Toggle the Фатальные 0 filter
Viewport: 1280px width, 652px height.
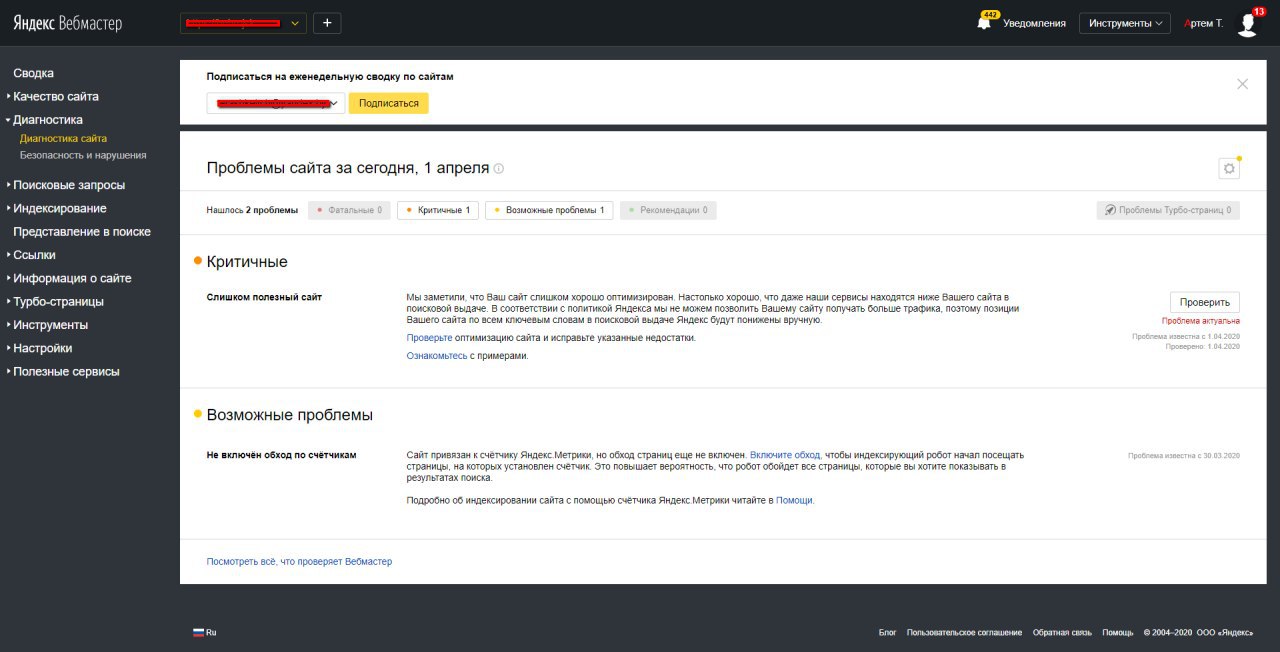(x=349, y=210)
